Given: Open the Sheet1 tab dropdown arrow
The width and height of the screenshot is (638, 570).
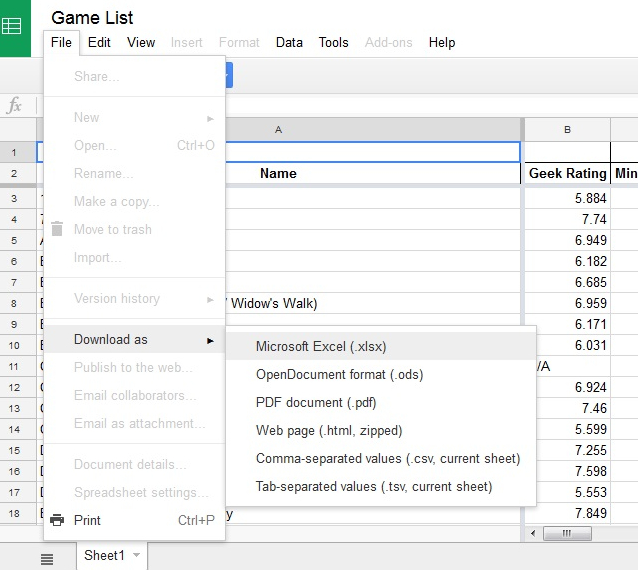Looking at the screenshot, I should 136,555.
